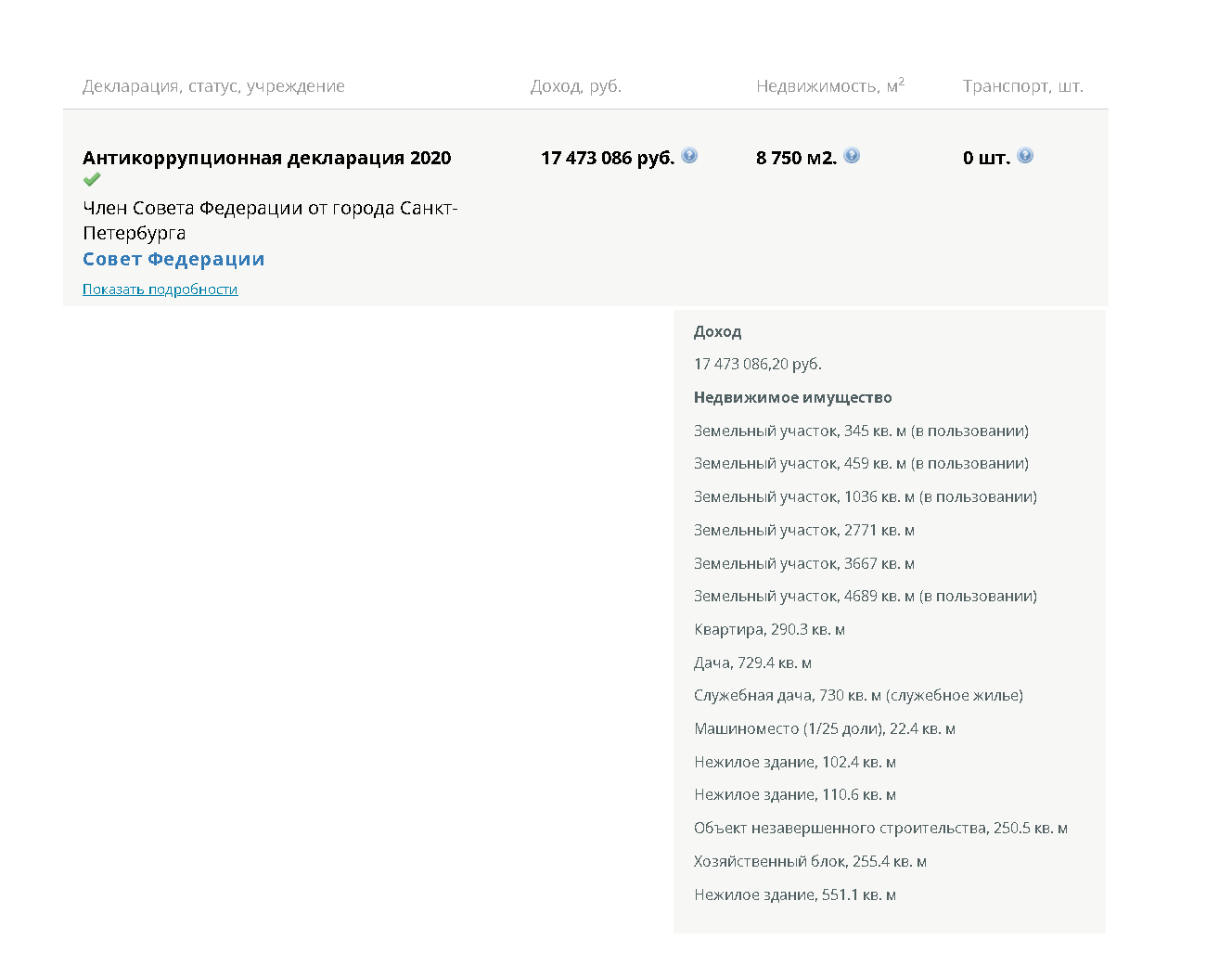This screenshot has height=978, width=1232.
Task: Click Земельный участок, 345 кв. м row
Action: [861, 431]
